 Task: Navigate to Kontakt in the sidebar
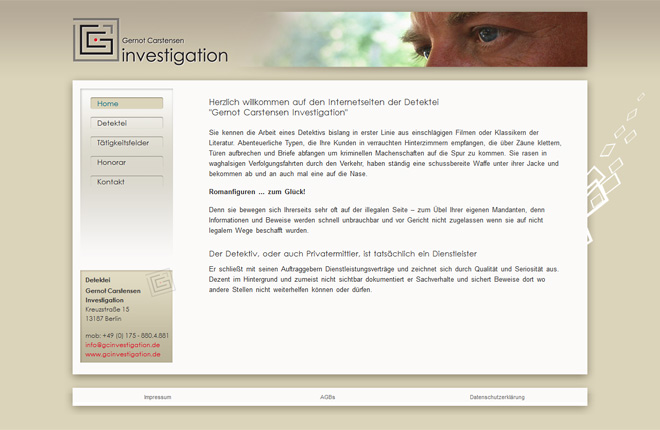[126, 182]
